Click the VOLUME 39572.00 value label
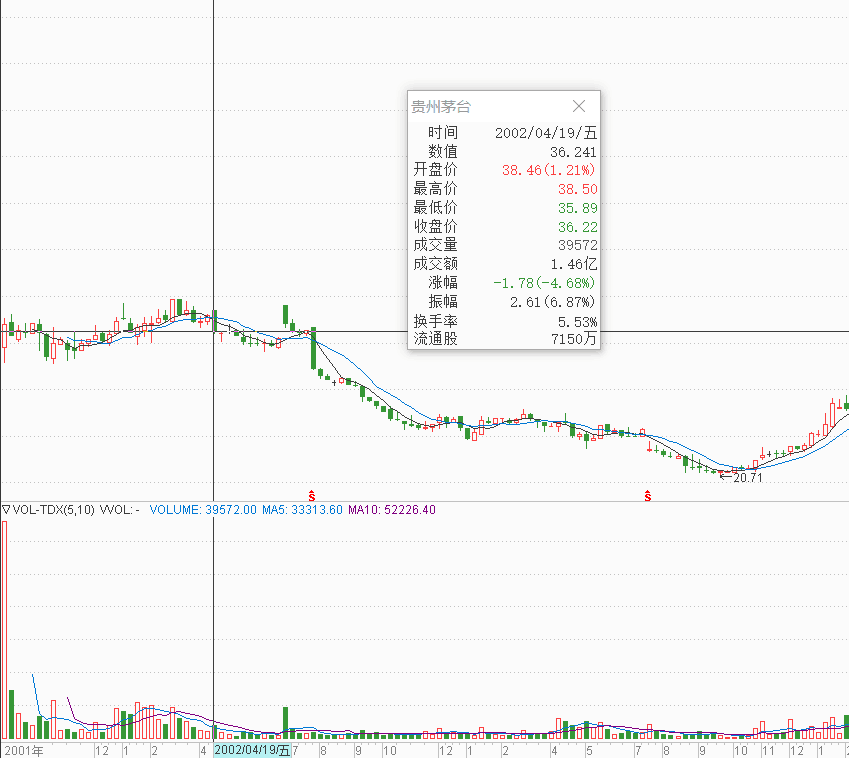849x758 pixels. (x=203, y=510)
